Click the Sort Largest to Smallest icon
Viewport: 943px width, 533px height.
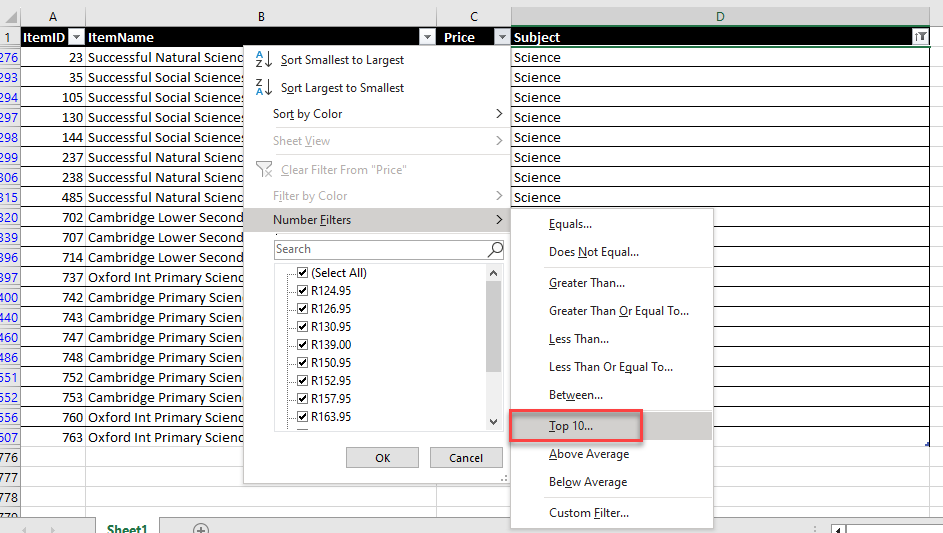tap(264, 88)
